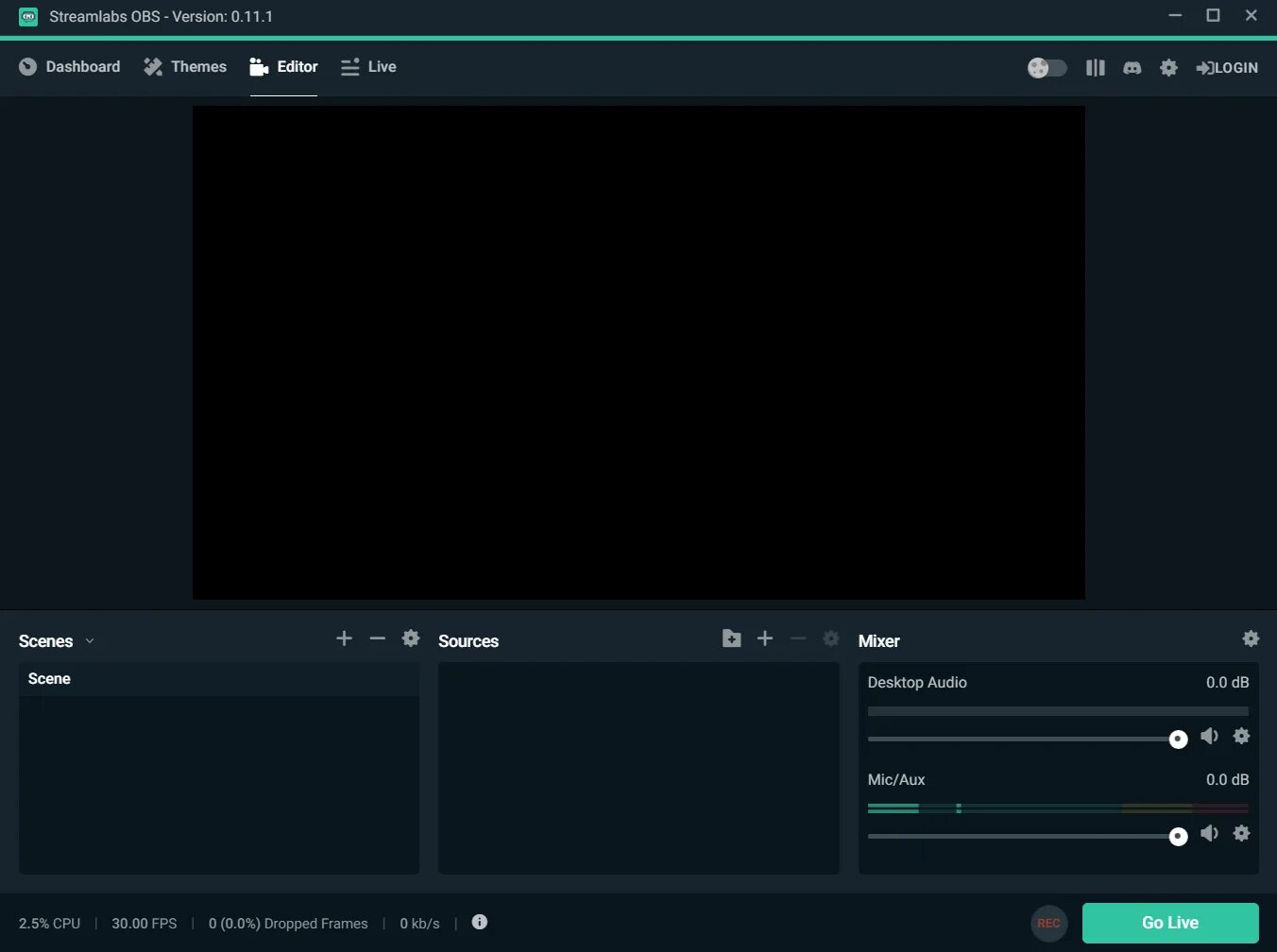Click the Mic/Aux label

pyautogui.click(x=896, y=780)
